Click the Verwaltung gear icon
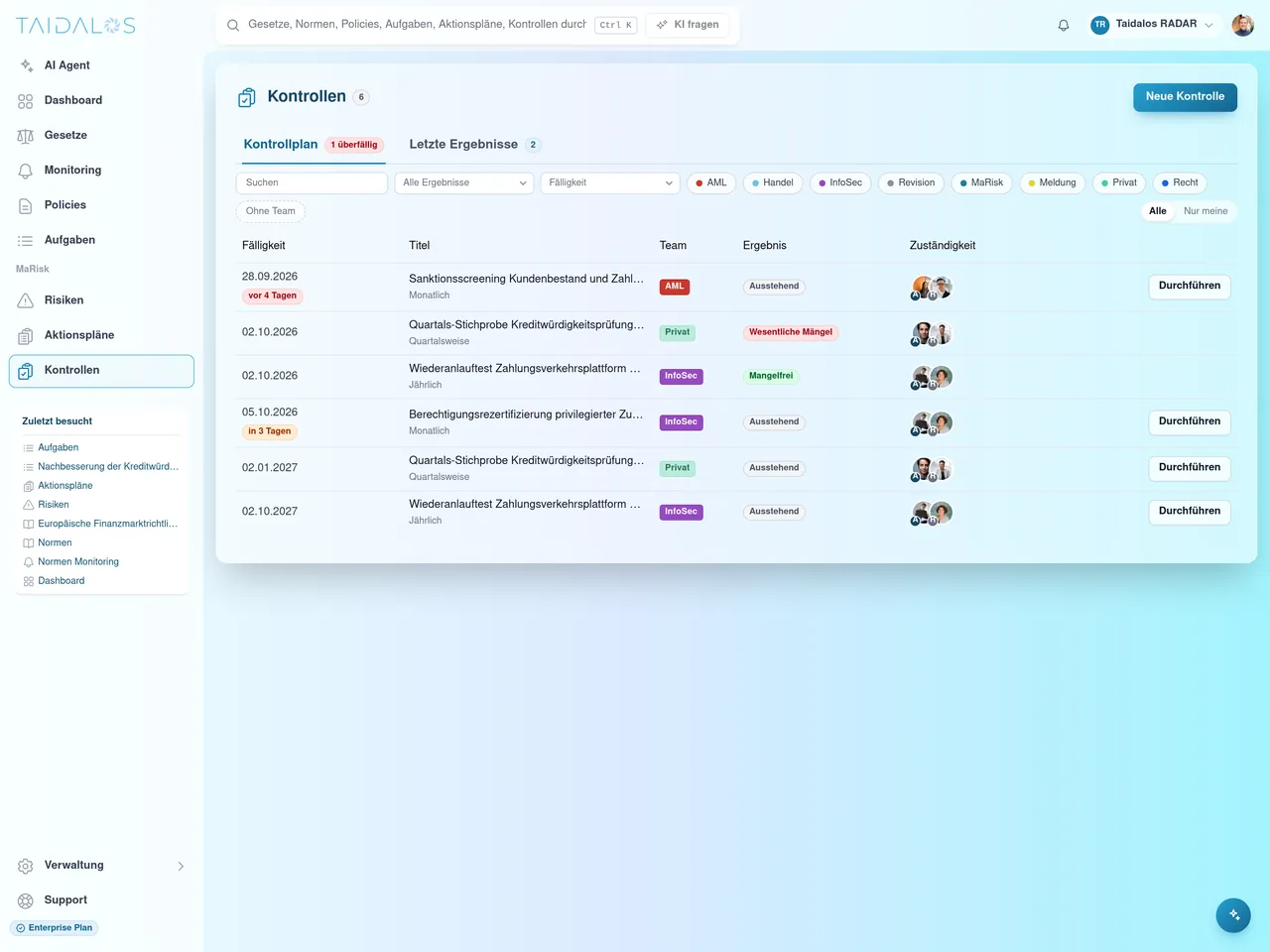The width and height of the screenshot is (1270, 952). [x=26, y=866]
